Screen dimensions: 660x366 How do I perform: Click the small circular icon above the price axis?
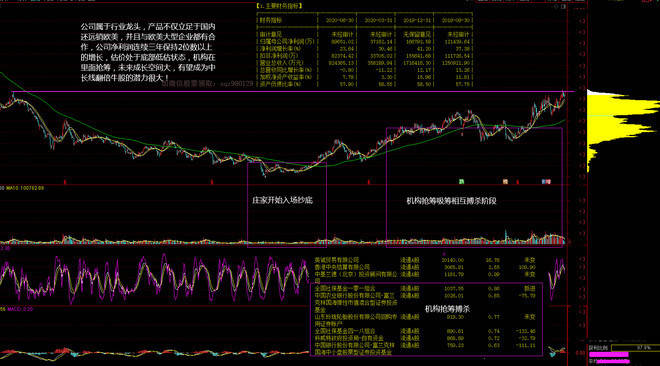click(x=556, y=7)
